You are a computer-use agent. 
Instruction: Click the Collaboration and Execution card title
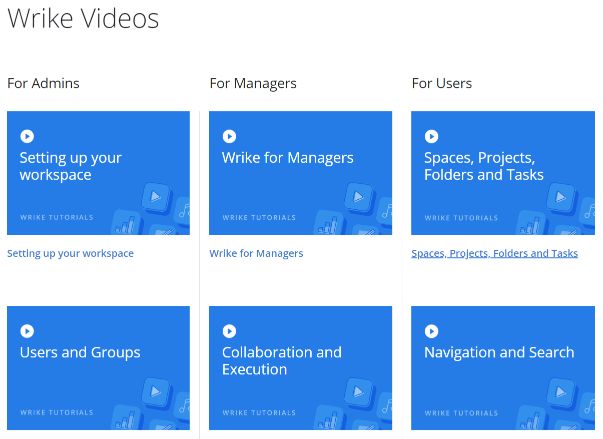click(x=282, y=361)
